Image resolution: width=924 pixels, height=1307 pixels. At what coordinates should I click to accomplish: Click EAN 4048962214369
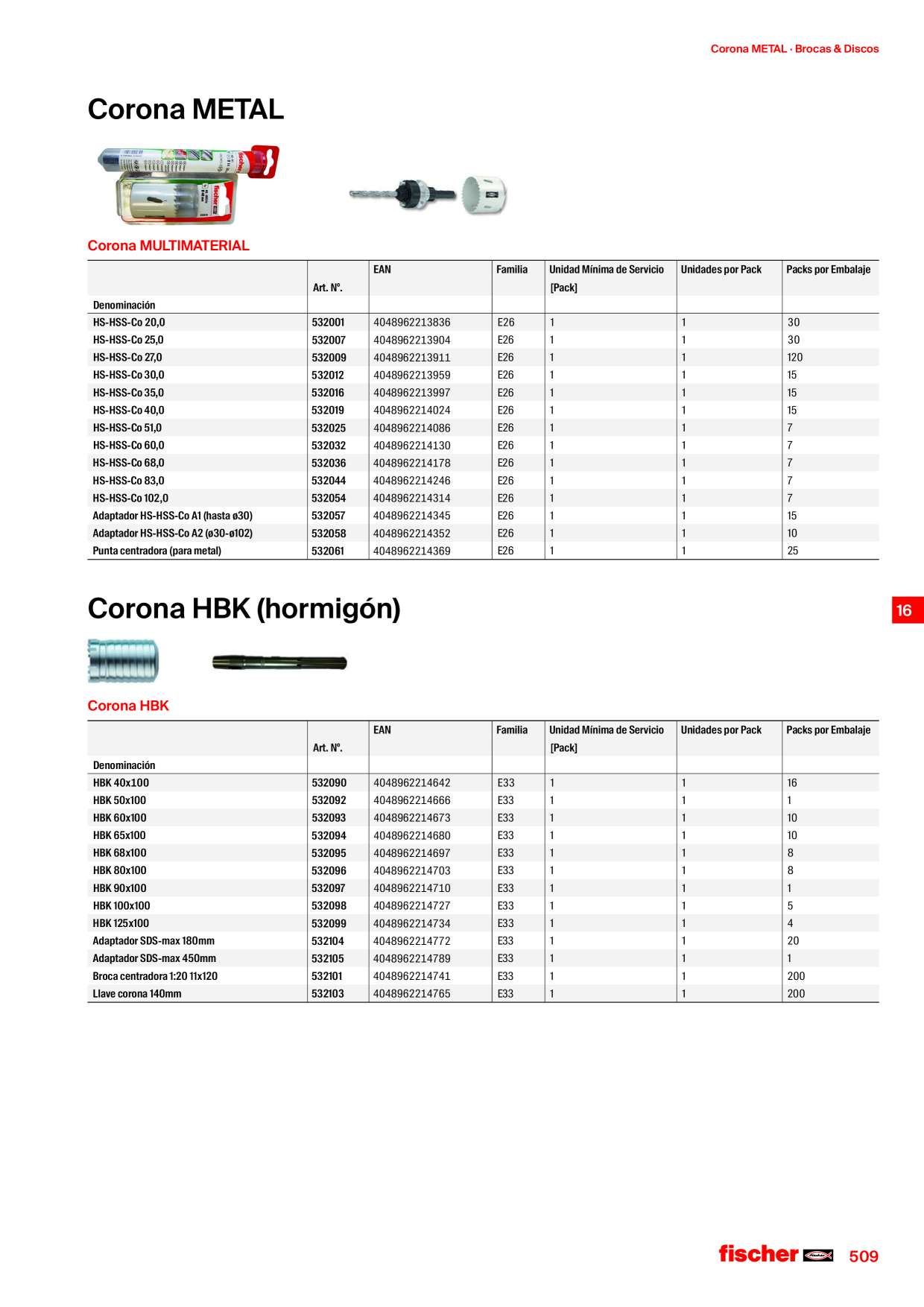(412, 551)
